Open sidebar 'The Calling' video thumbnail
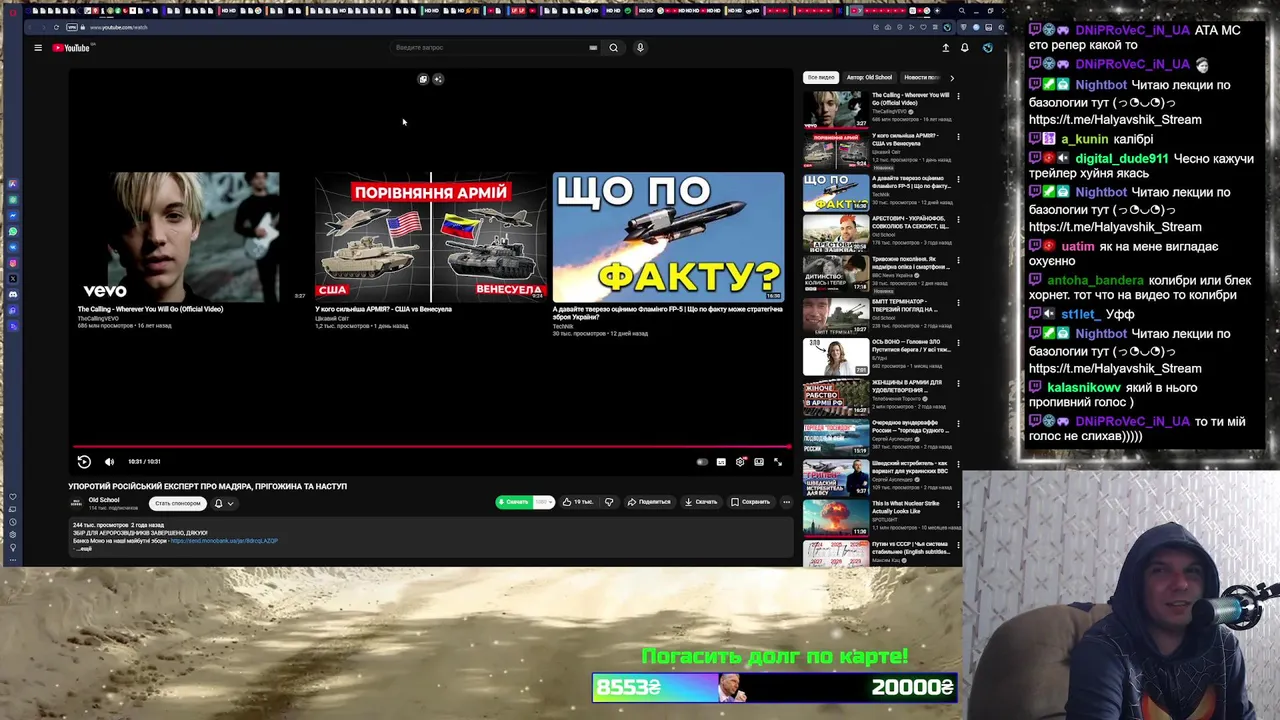This screenshot has width=1280, height=720. [836, 110]
